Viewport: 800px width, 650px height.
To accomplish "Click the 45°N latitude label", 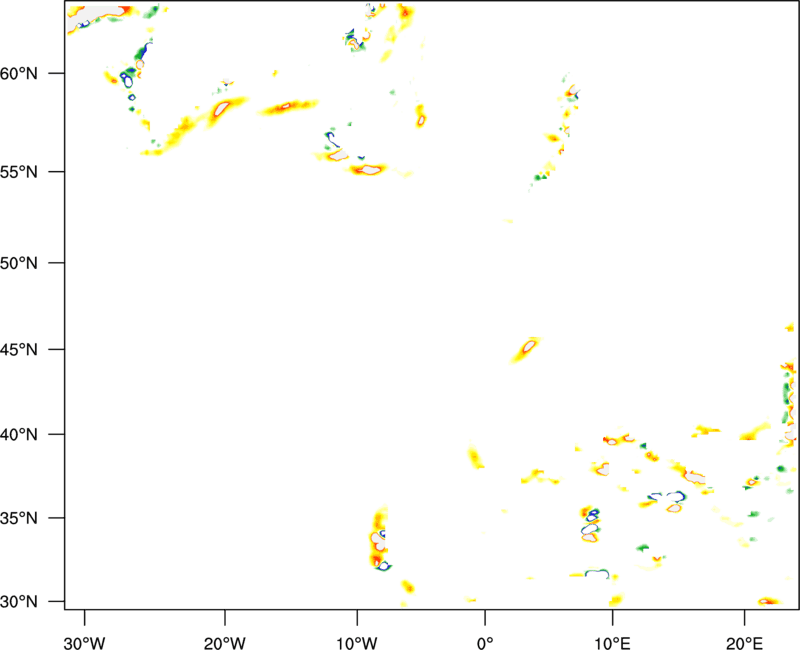I will pyautogui.click(x=19, y=350).
